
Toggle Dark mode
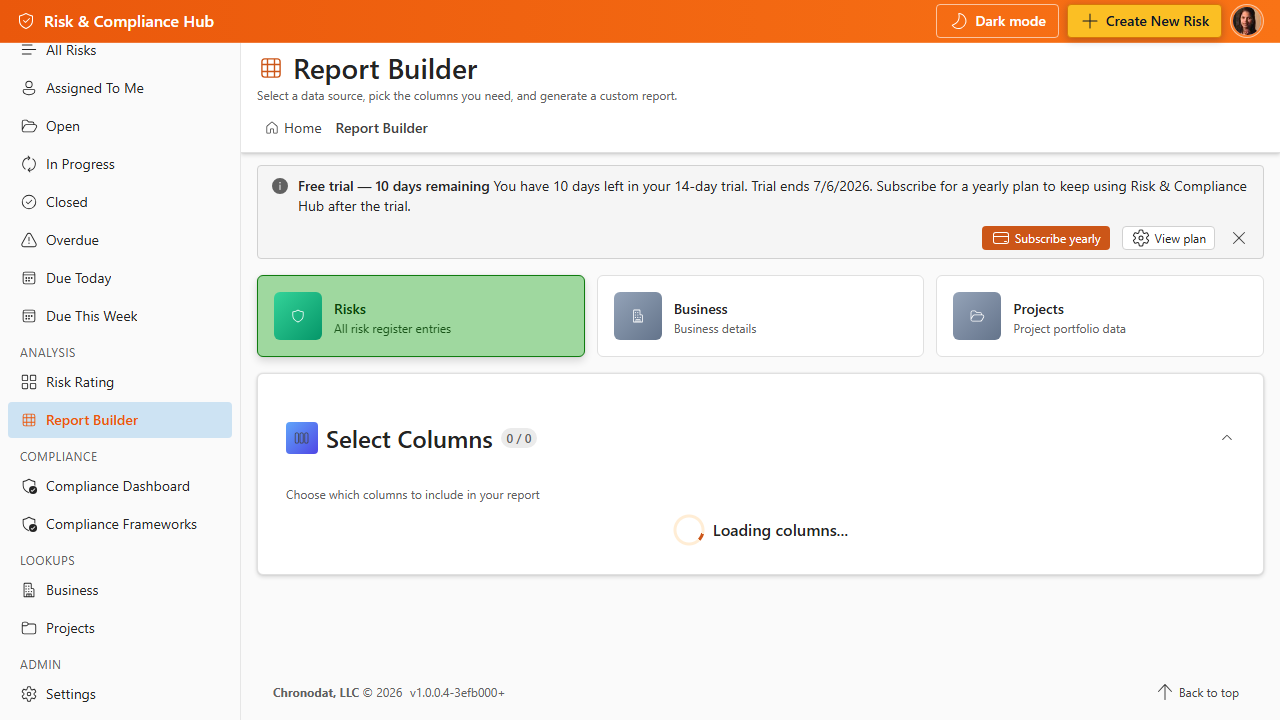tap(997, 21)
